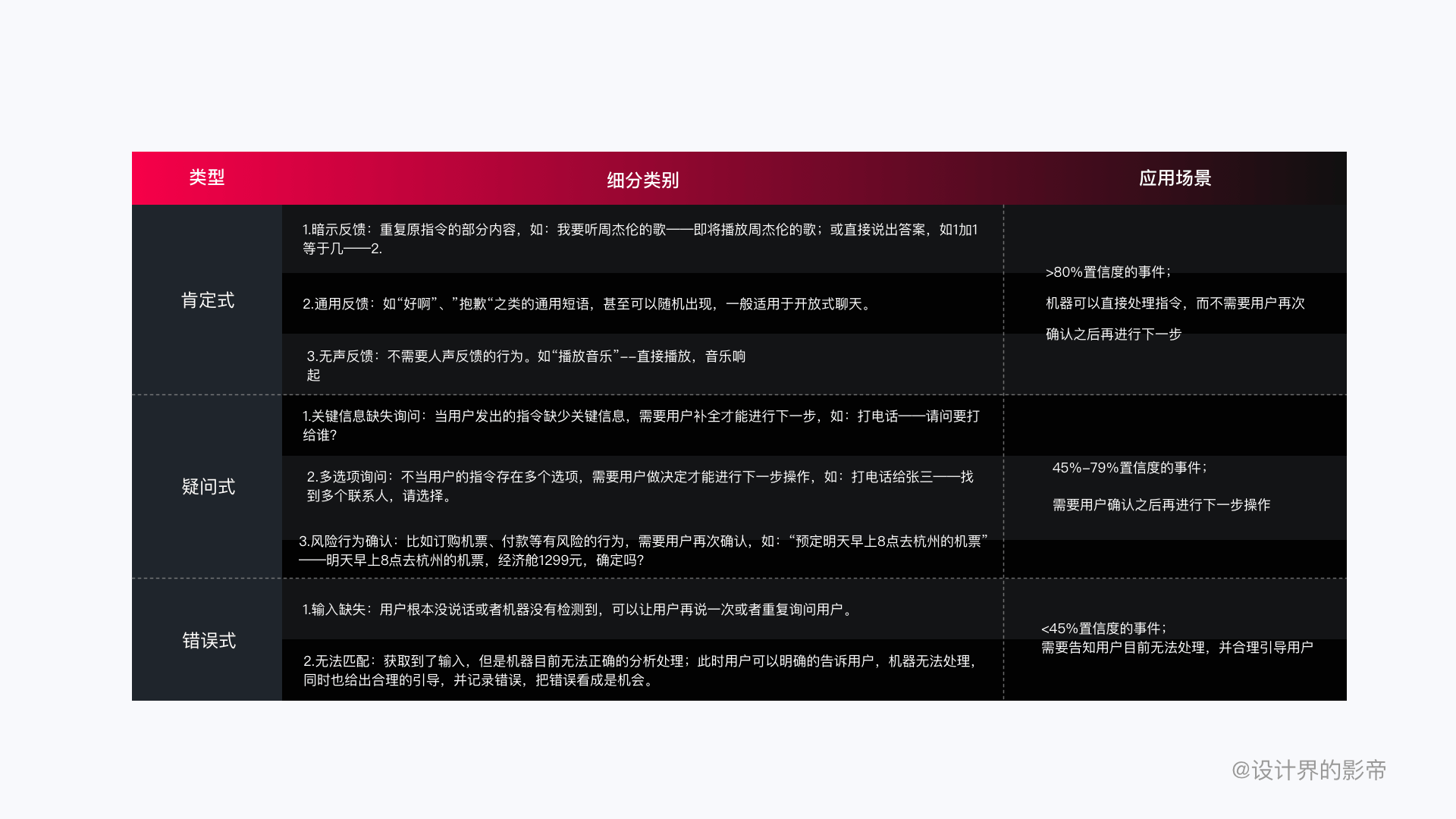Select the 肯定式 type cell
This screenshot has height=819, width=1456.
(207, 300)
